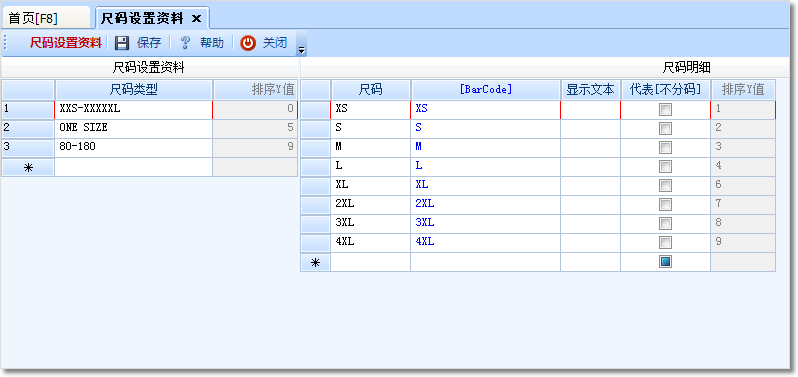Click blue BarCode cell 3XL
The height and width of the screenshot is (377, 798).
click(x=486, y=223)
